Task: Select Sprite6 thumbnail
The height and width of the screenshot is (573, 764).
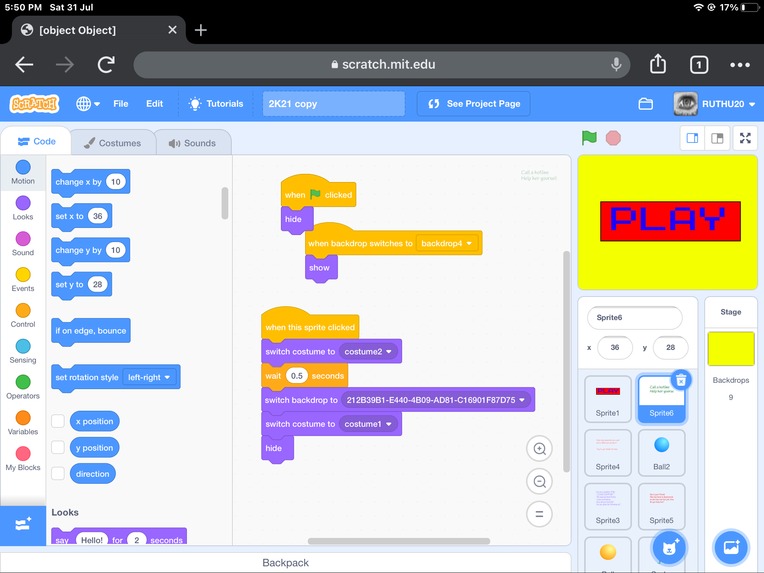Action: (661, 399)
